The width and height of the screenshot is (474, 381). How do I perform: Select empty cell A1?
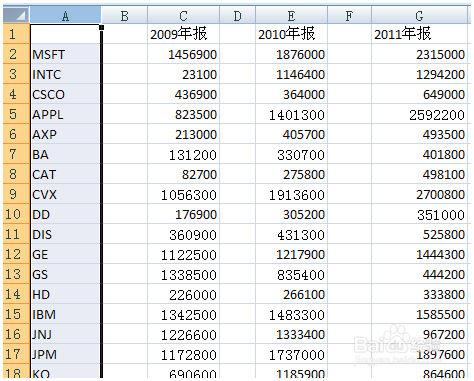65,34
